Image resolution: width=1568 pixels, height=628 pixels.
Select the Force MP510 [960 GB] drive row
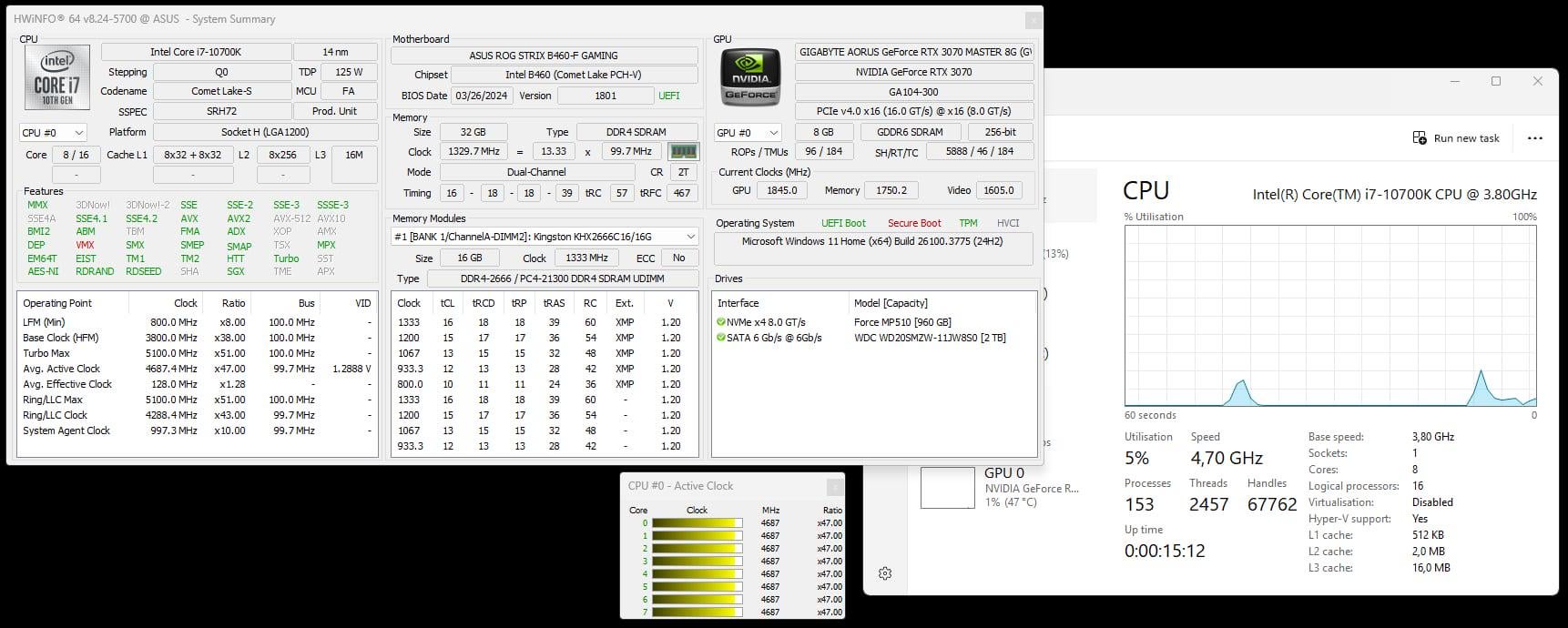point(873,322)
